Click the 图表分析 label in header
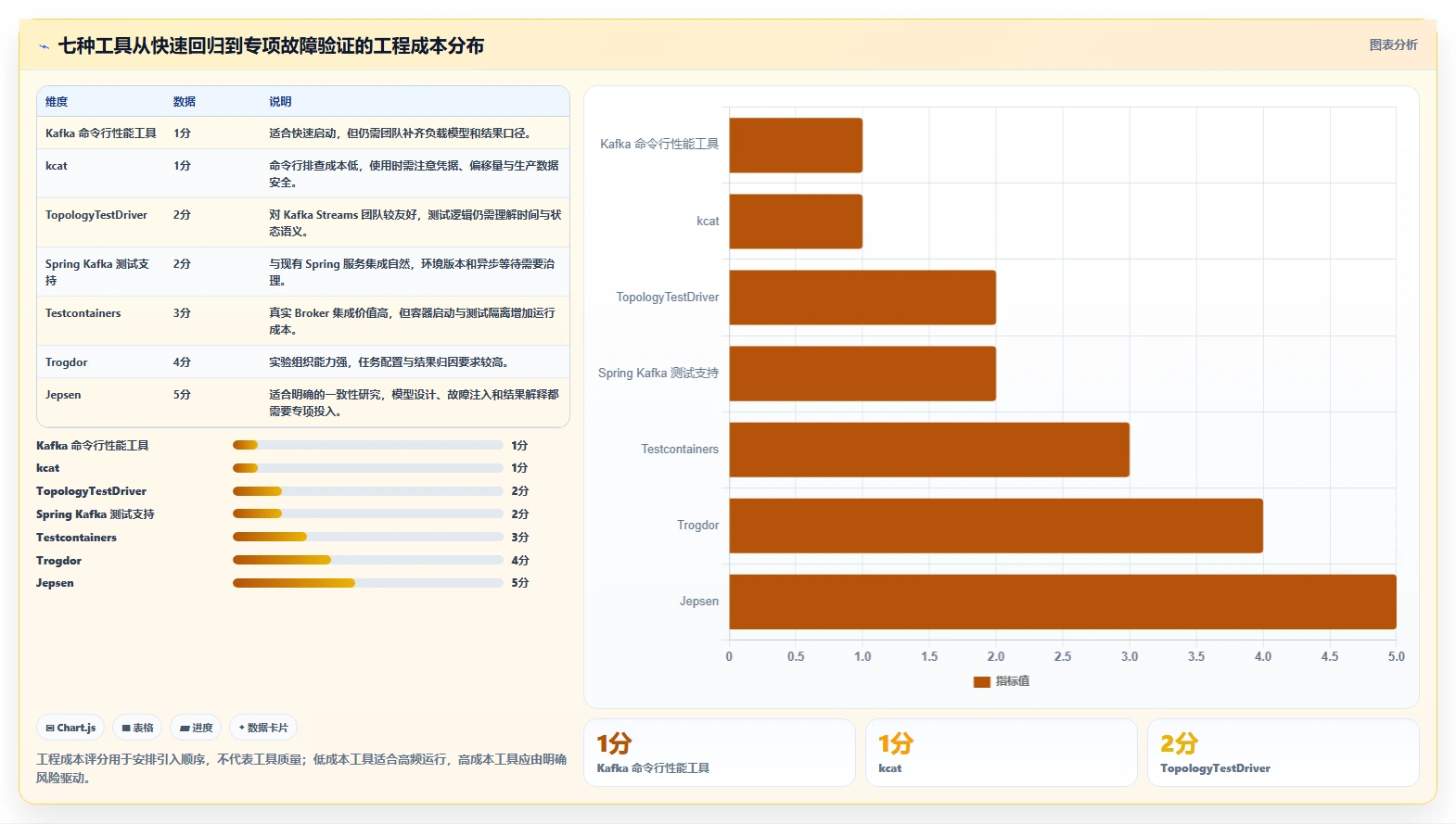 click(x=1393, y=44)
